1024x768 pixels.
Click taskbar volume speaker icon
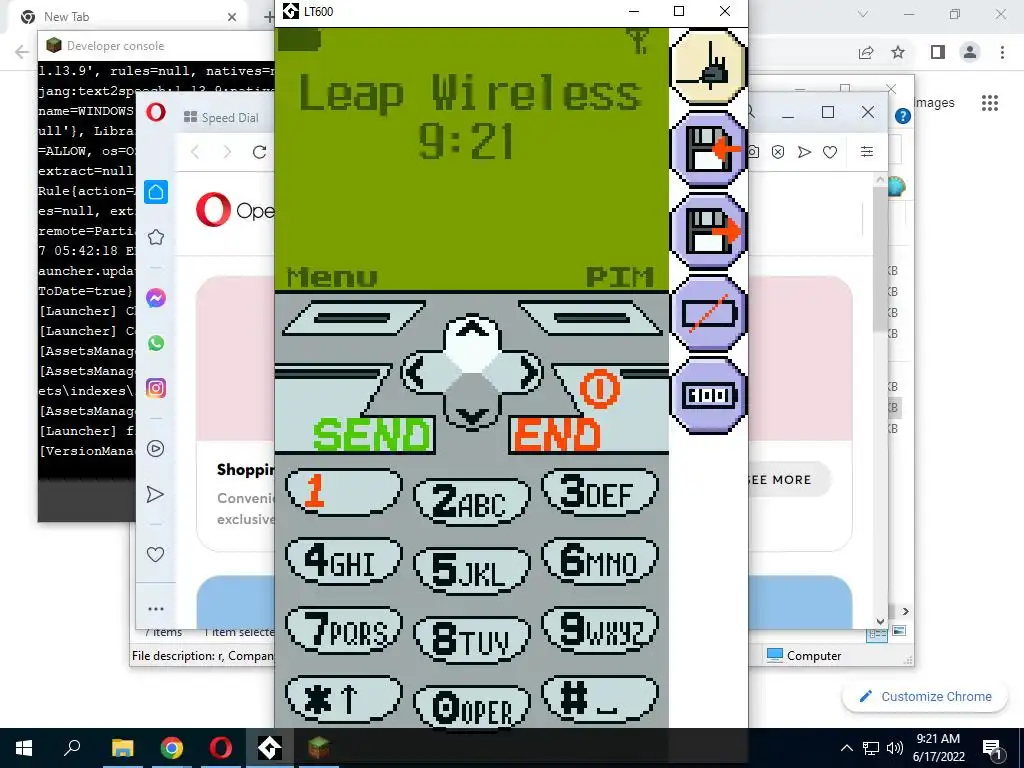pos(895,748)
